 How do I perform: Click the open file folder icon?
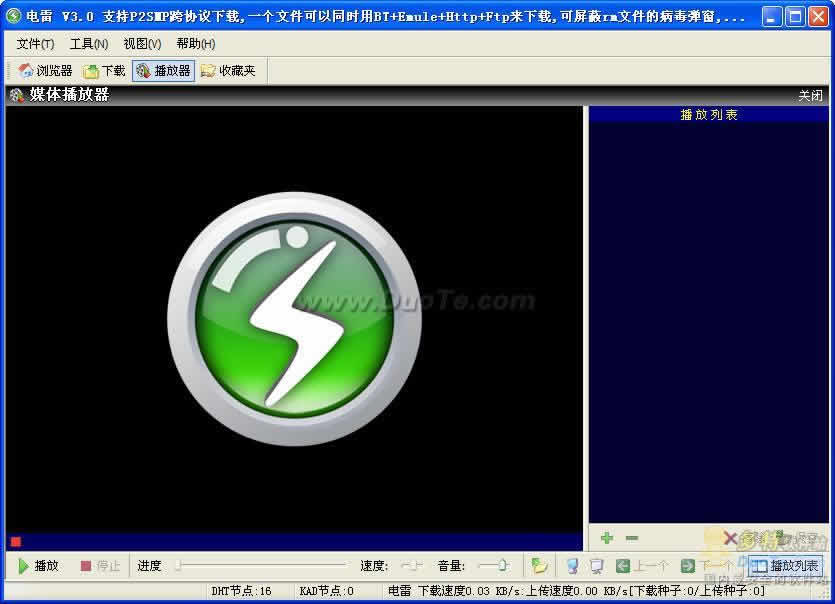click(x=539, y=566)
